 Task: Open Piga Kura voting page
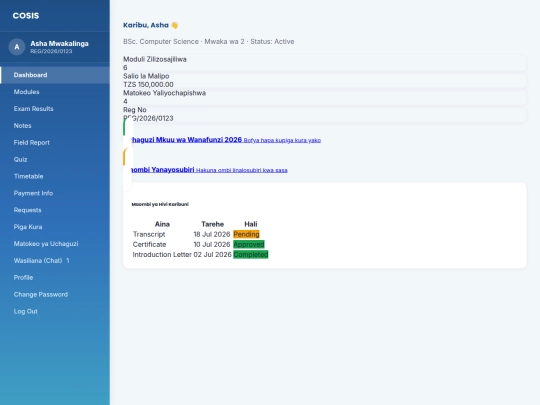click(55, 227)
